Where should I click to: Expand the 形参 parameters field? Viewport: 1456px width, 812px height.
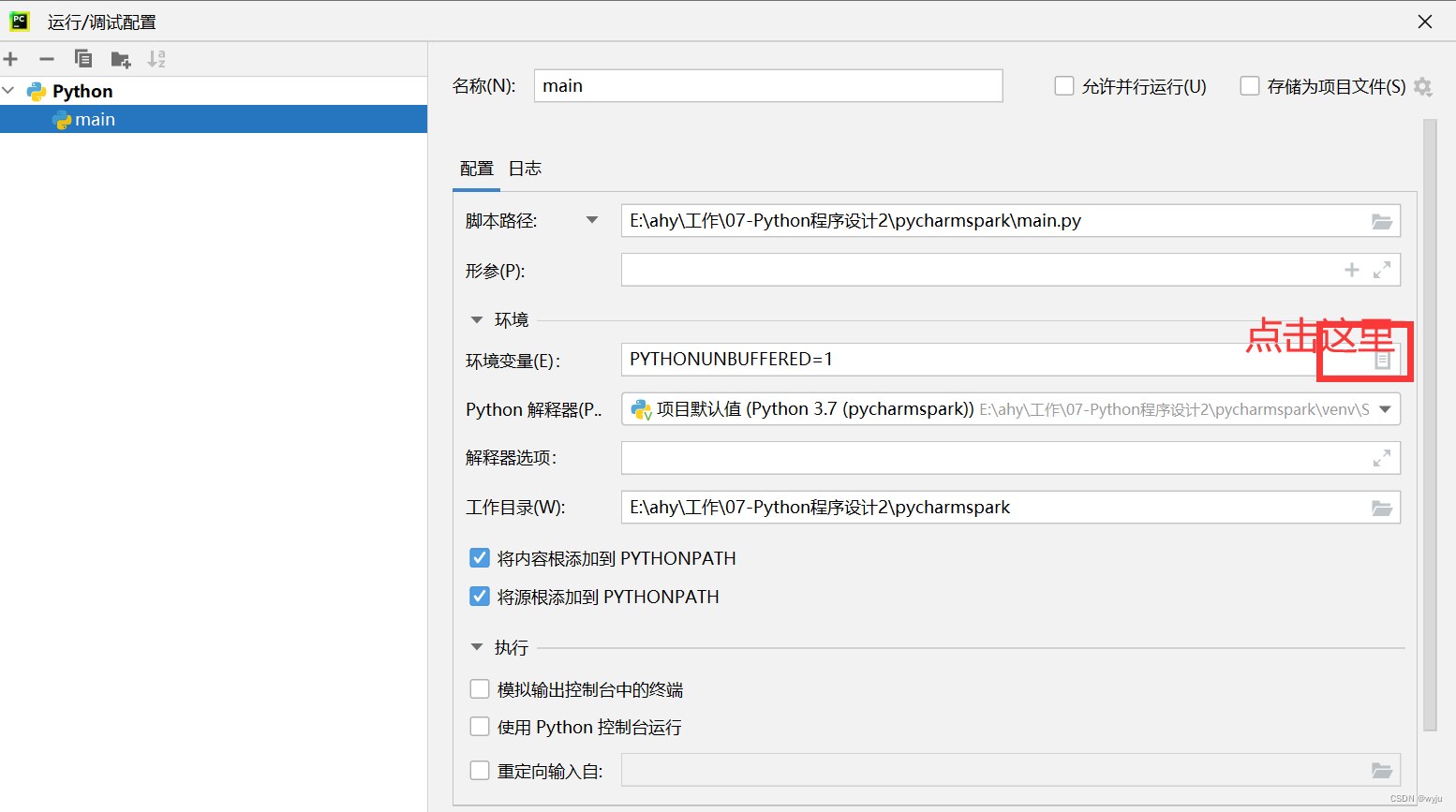[x=1381, y=270]
